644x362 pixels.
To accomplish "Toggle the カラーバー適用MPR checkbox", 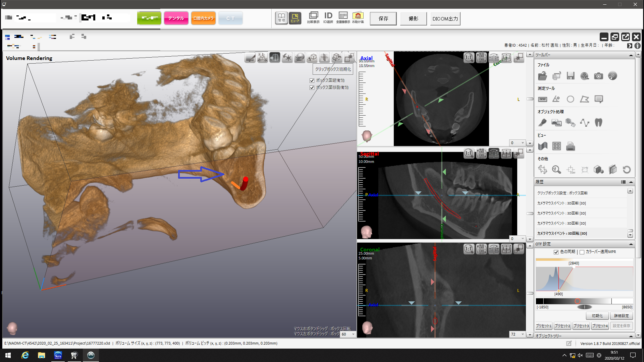I will (x=582, y=252).
